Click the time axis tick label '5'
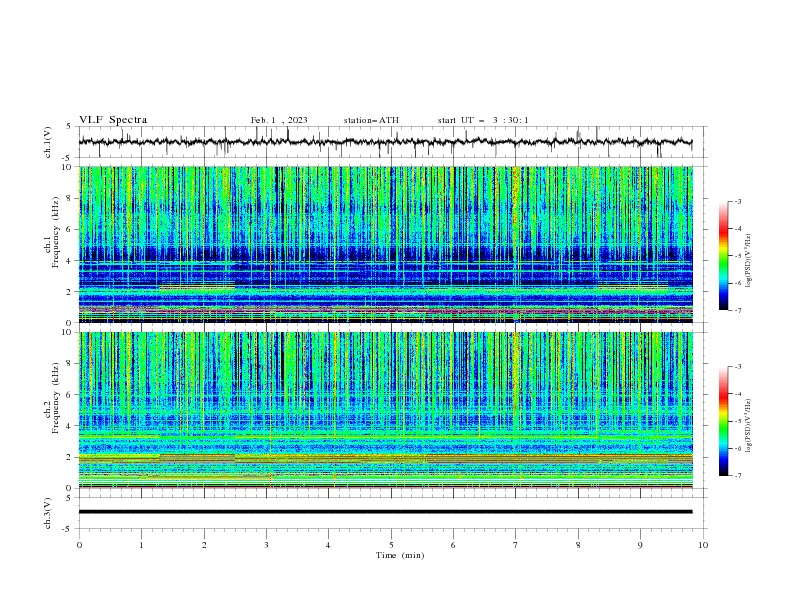The height and width of the screenshot is (612, 792). tap(391, 545)
